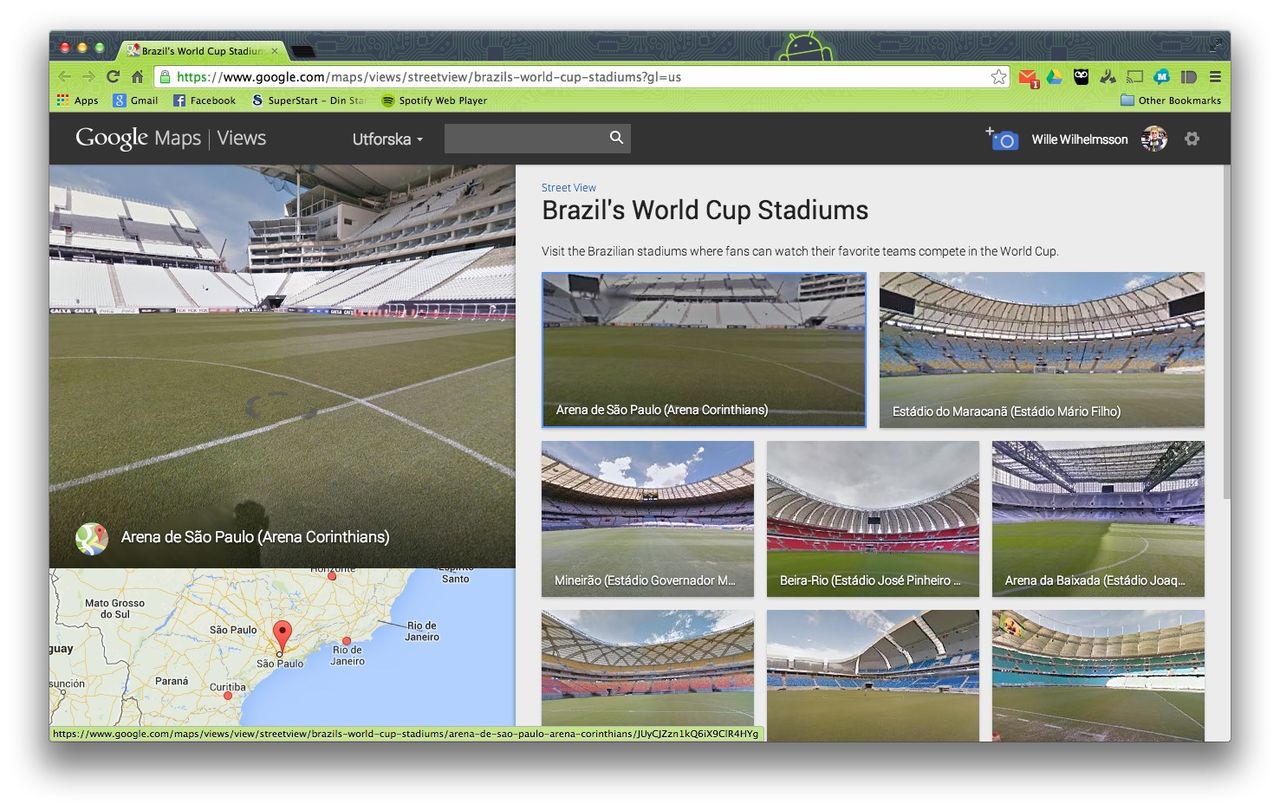Click the grey ID extension icon
Image resolution: width=1280 pixels, height=810 pixels.
click(1189, 77)
